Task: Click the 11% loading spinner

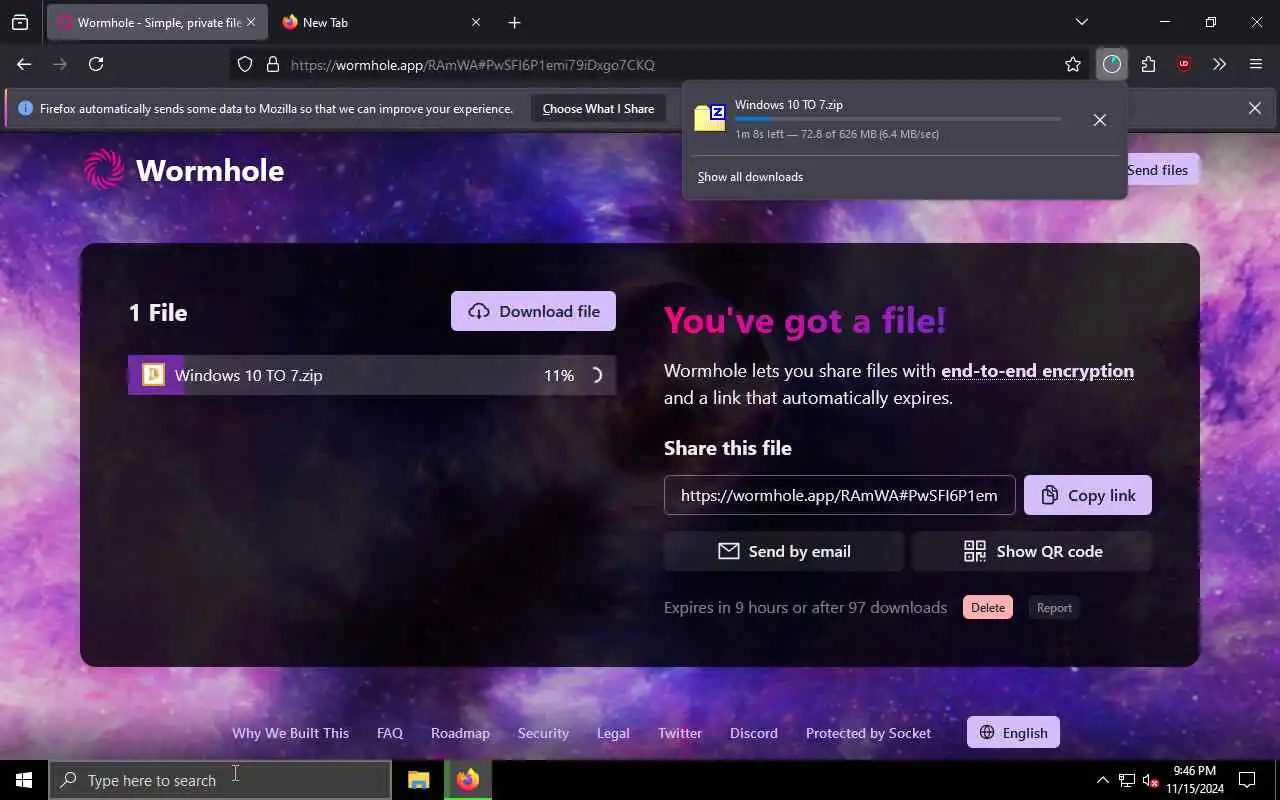Action: tap(595, 376)
